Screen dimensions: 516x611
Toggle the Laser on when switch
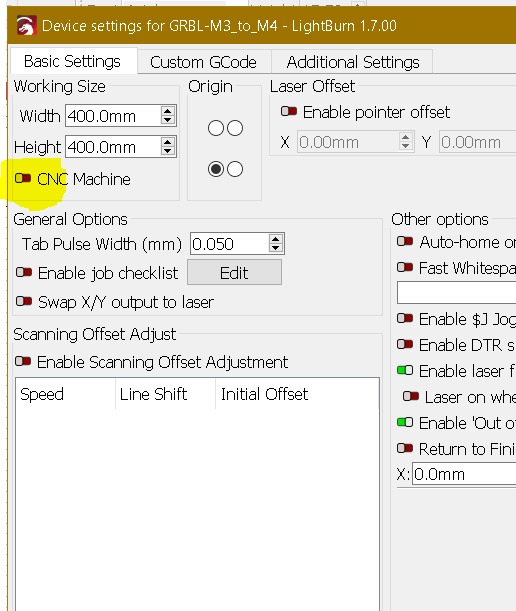411,396
